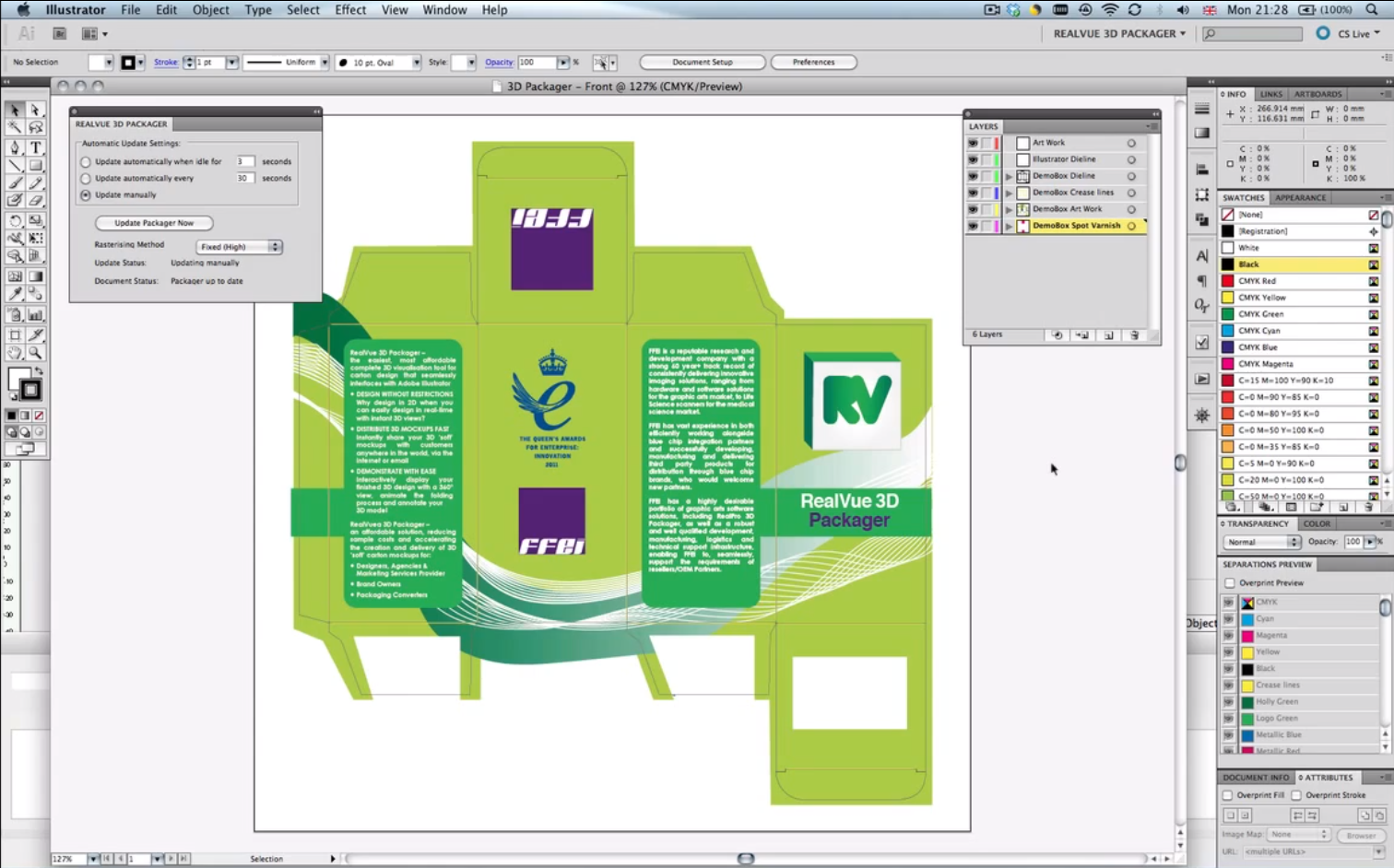
Task: Select the Direct Selection (white arrow) tool
Action: (x=35, y=110)
